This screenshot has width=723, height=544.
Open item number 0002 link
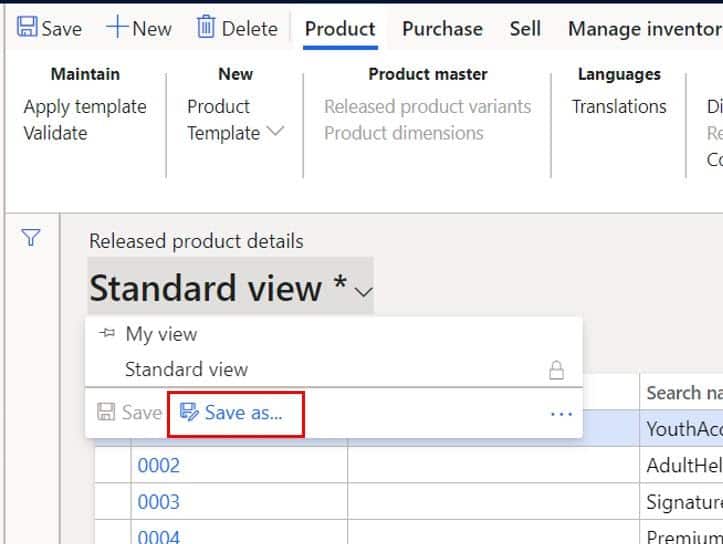pyautogui.click(x=158, y=465)
